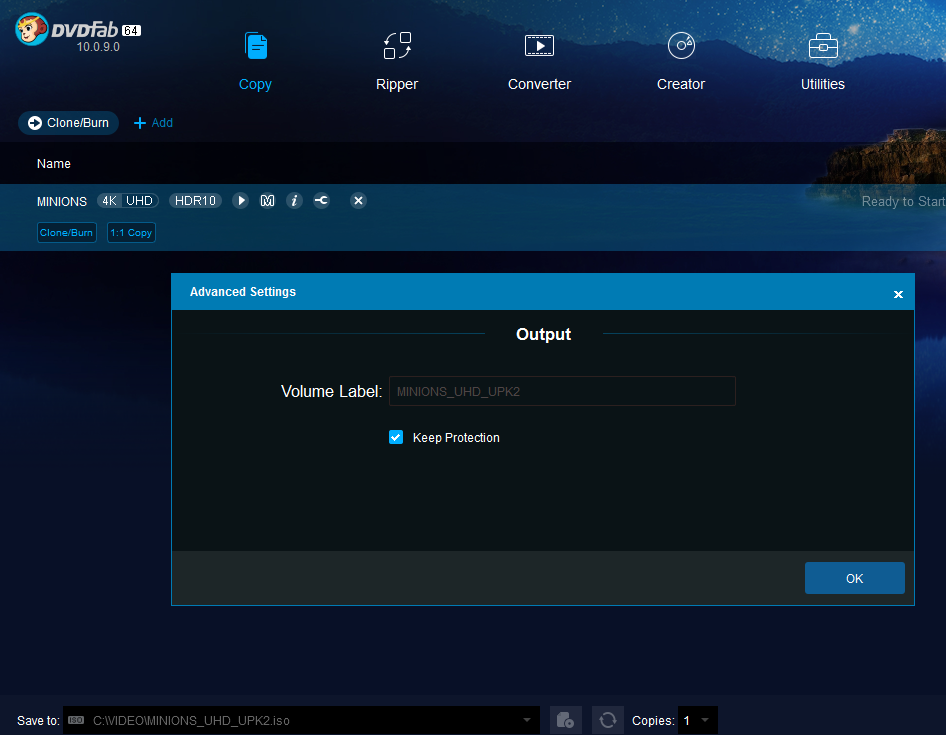Click the DVDFab monkey logo
The image size is (946, 735).
pyautogui.click(x=31, y=29)
